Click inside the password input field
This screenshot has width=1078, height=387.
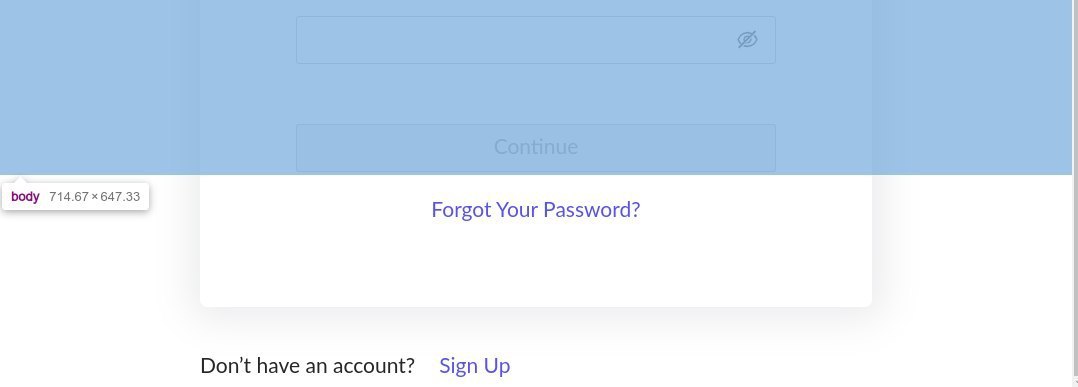(536, 40)
